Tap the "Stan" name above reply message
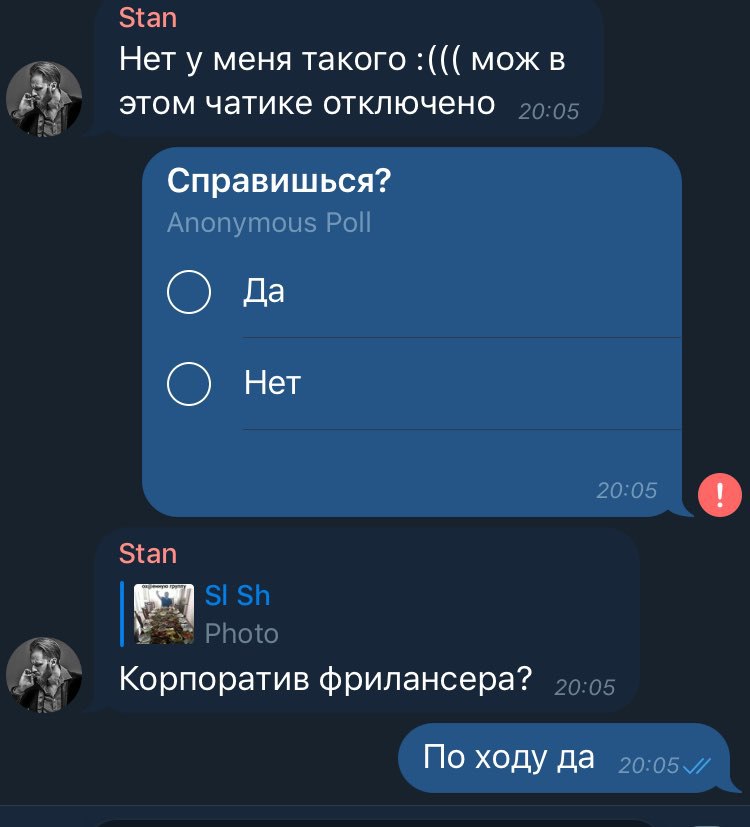The height and width of the screenshot is (827, 750). tap(148, 554)
